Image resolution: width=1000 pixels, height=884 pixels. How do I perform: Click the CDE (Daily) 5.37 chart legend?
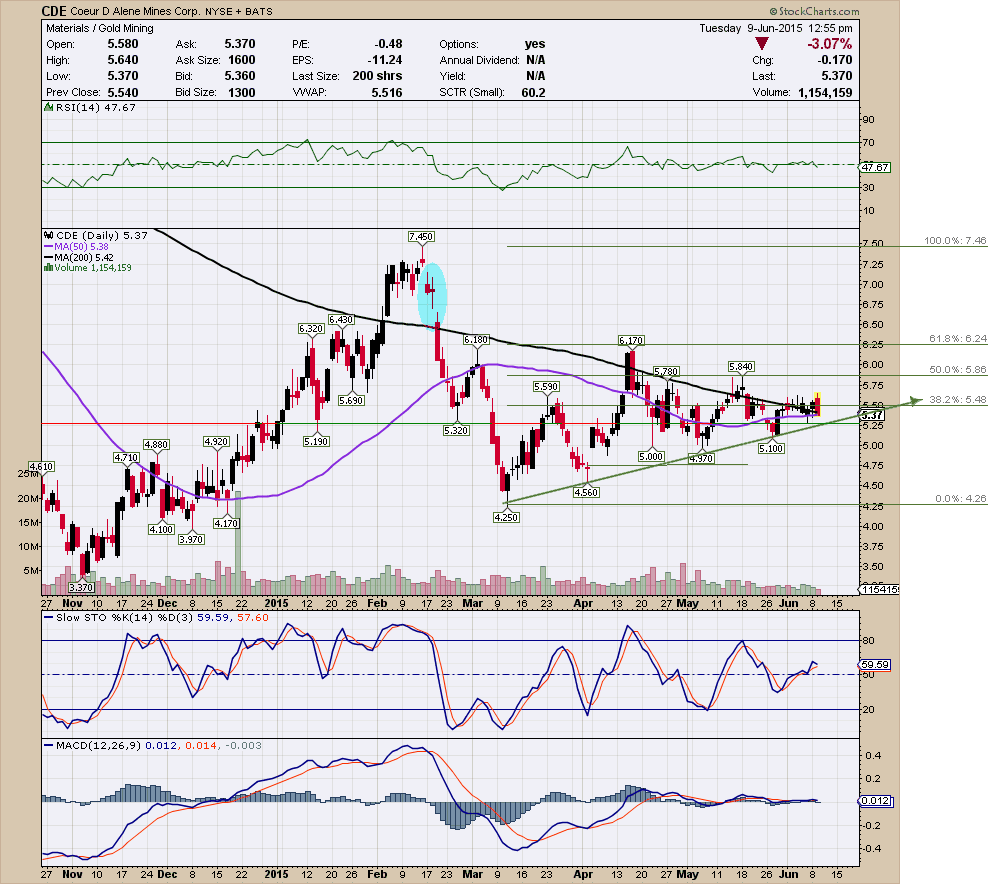coord(101,235)
